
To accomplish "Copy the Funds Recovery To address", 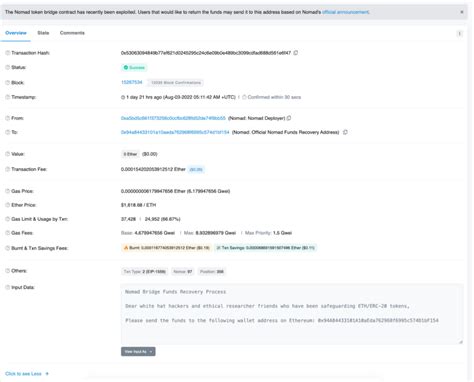I will pyautogui.click(x=345, y=132).
